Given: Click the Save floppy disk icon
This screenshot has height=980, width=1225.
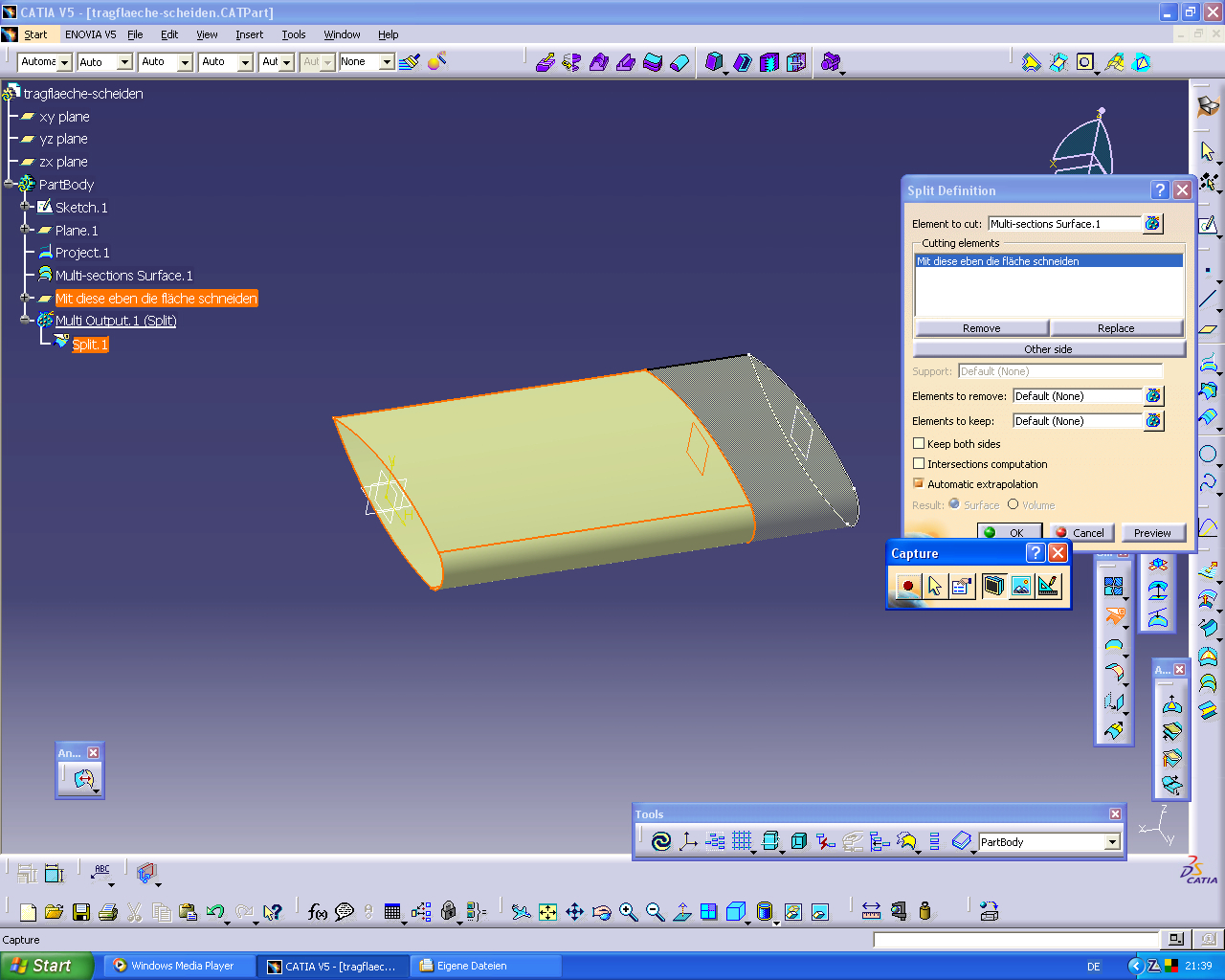Looking at the screenshot, I should (x=80, y=912).
